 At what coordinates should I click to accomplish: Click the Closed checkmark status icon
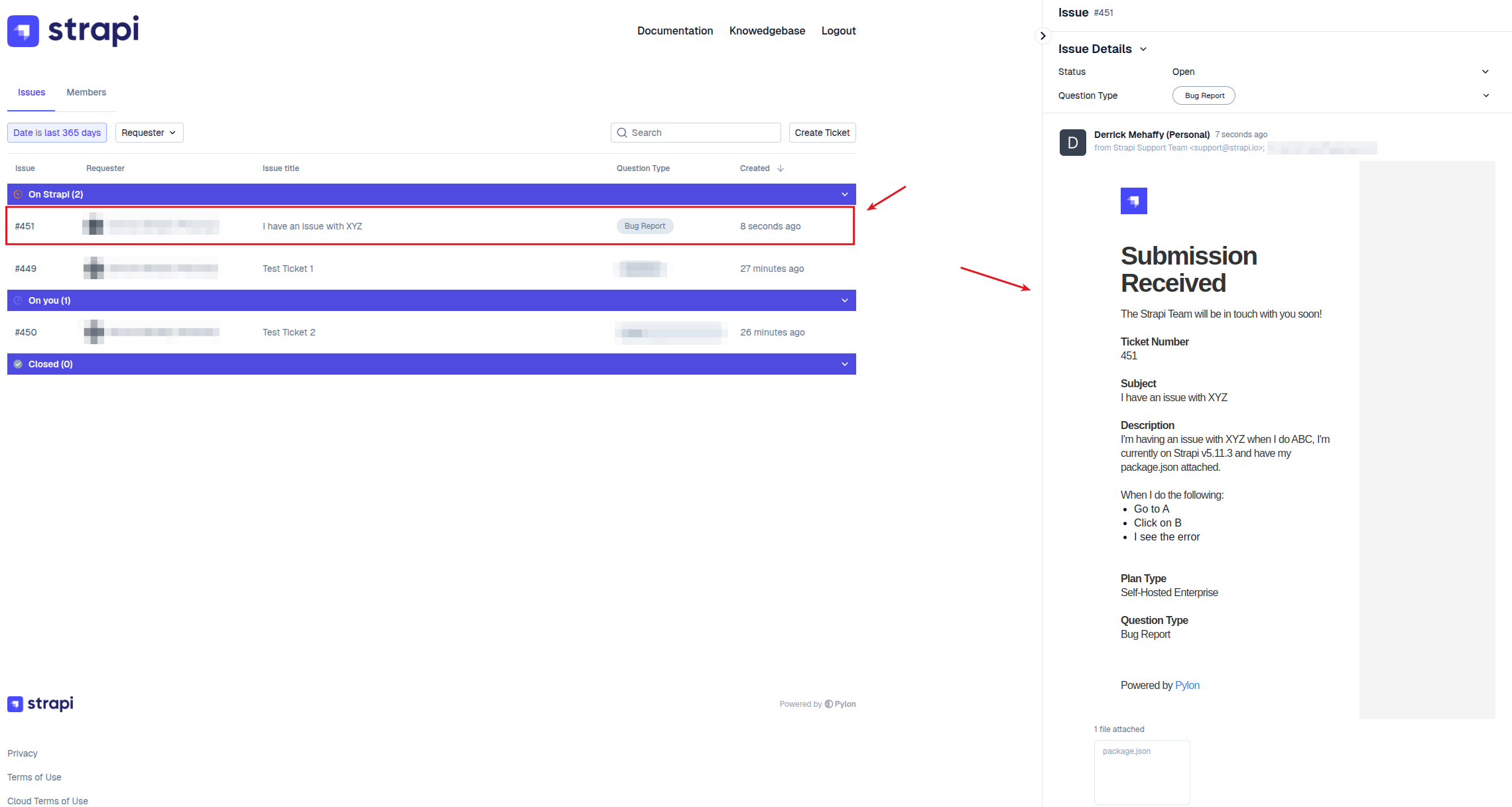[18, 364]
